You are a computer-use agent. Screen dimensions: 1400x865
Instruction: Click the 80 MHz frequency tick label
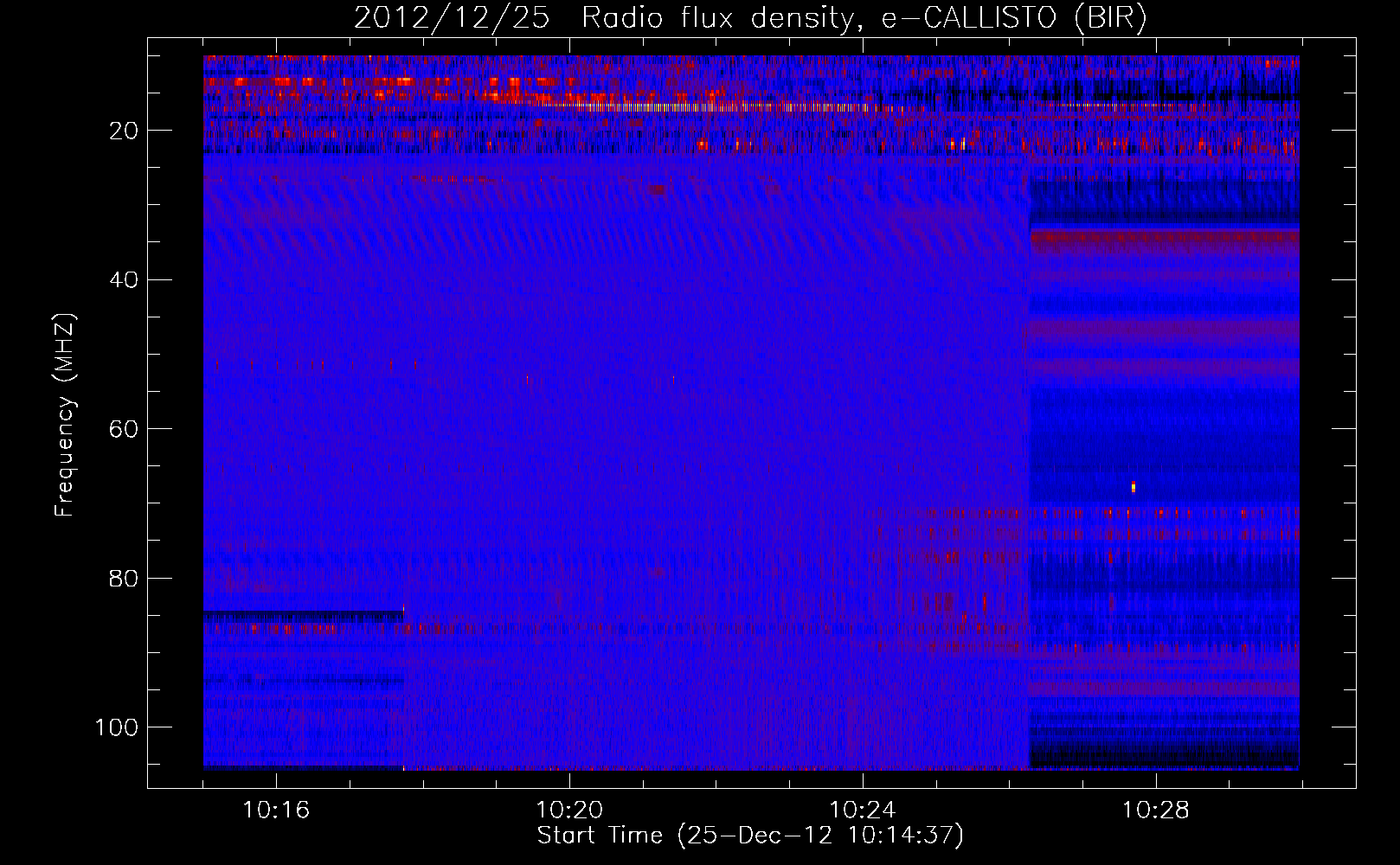pyautogui.click(x=125, y=578)
